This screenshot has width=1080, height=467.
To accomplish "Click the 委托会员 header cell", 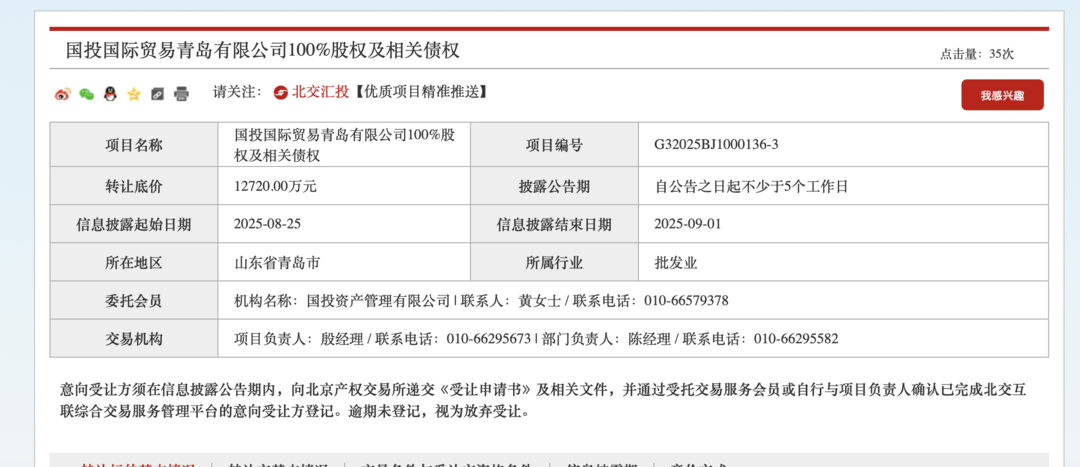I will [x=134, y=300].
